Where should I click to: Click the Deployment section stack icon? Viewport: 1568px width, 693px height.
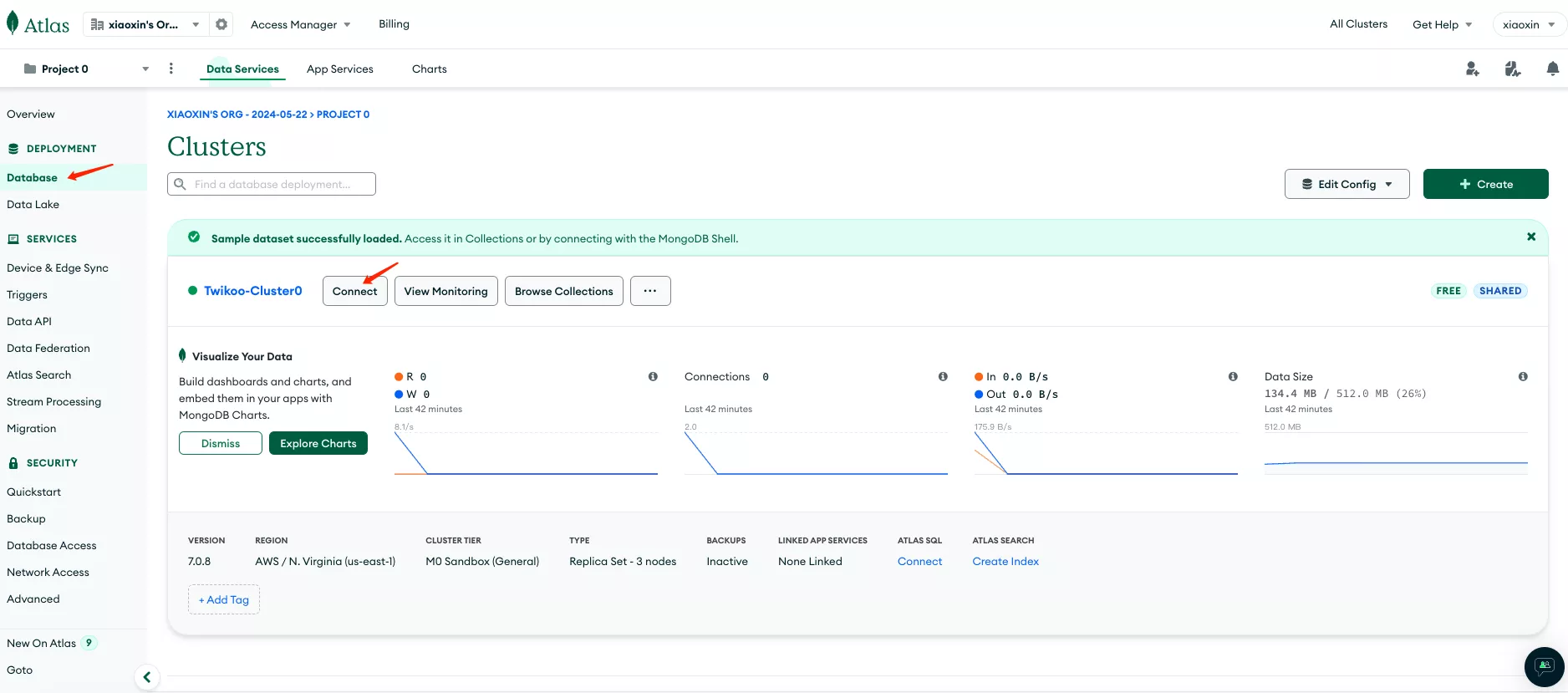pos(13,149)
